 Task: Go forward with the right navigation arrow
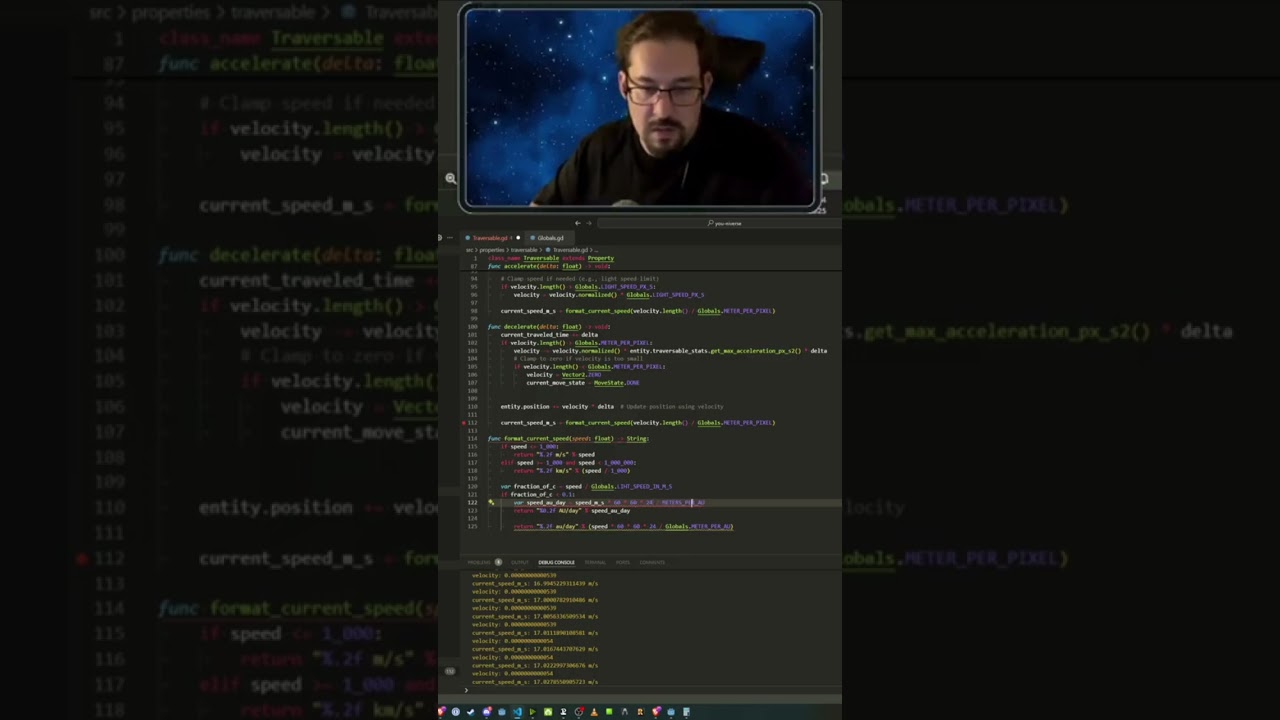coord(588,223)
